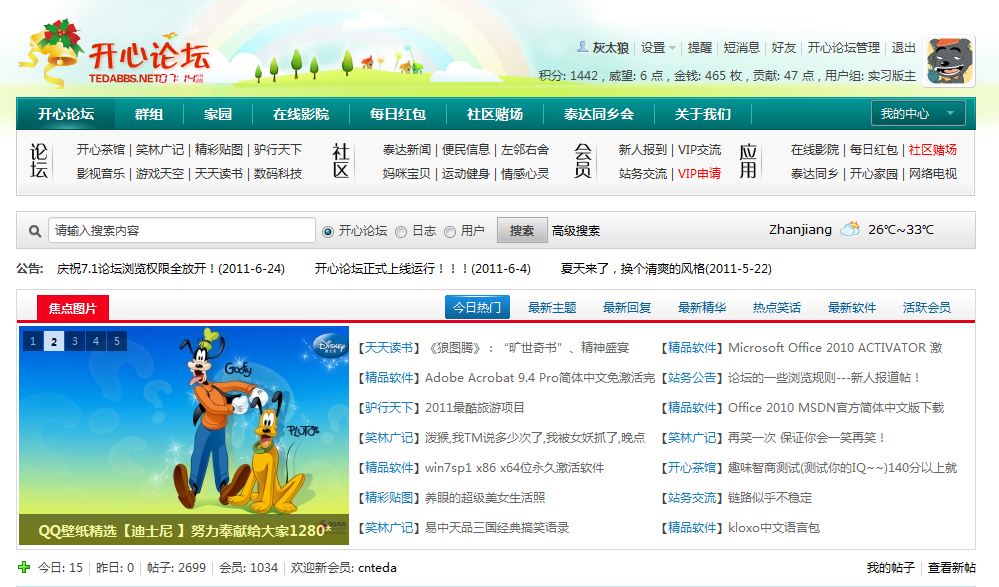Open the 开心茶馆 forum link

click(x=101, y=149)
